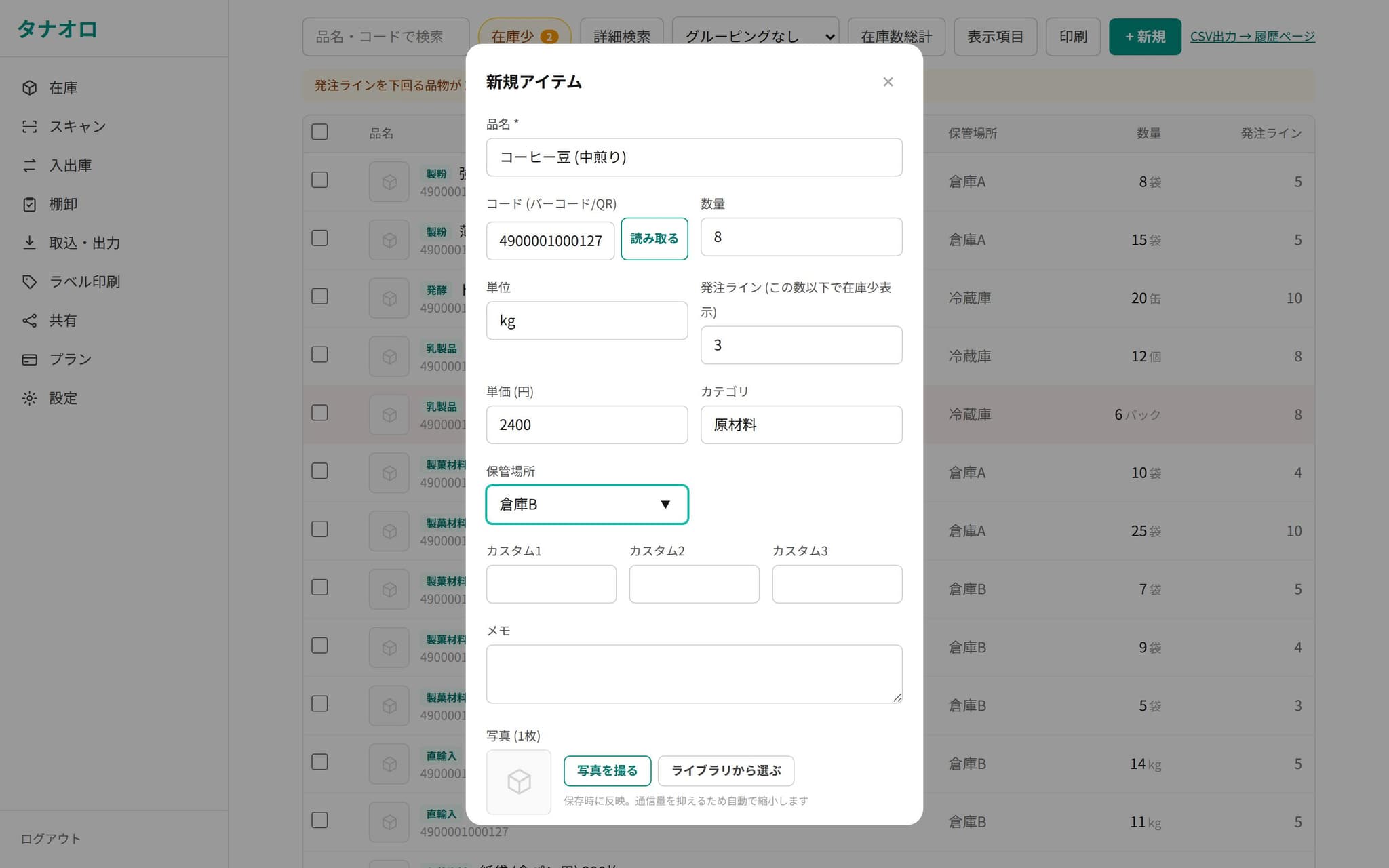Click item thumbnail in the 6パック row
The width and height of the screenshot is (1389, 868).
(389, 414)
